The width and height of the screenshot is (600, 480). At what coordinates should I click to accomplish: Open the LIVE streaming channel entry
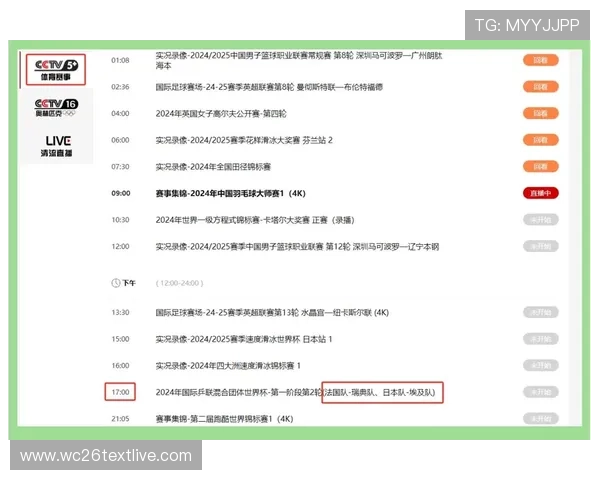[x=57, y=146]
